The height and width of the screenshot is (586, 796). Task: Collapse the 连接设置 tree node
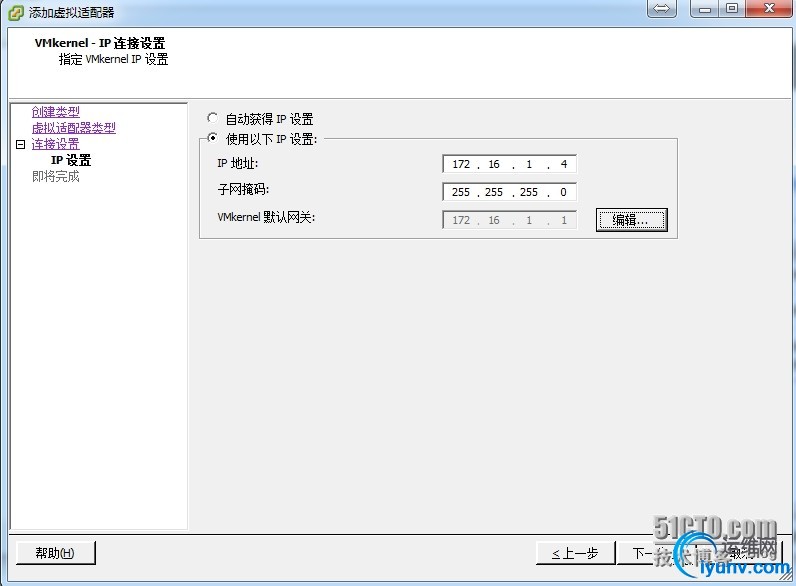tap(20, 145)
